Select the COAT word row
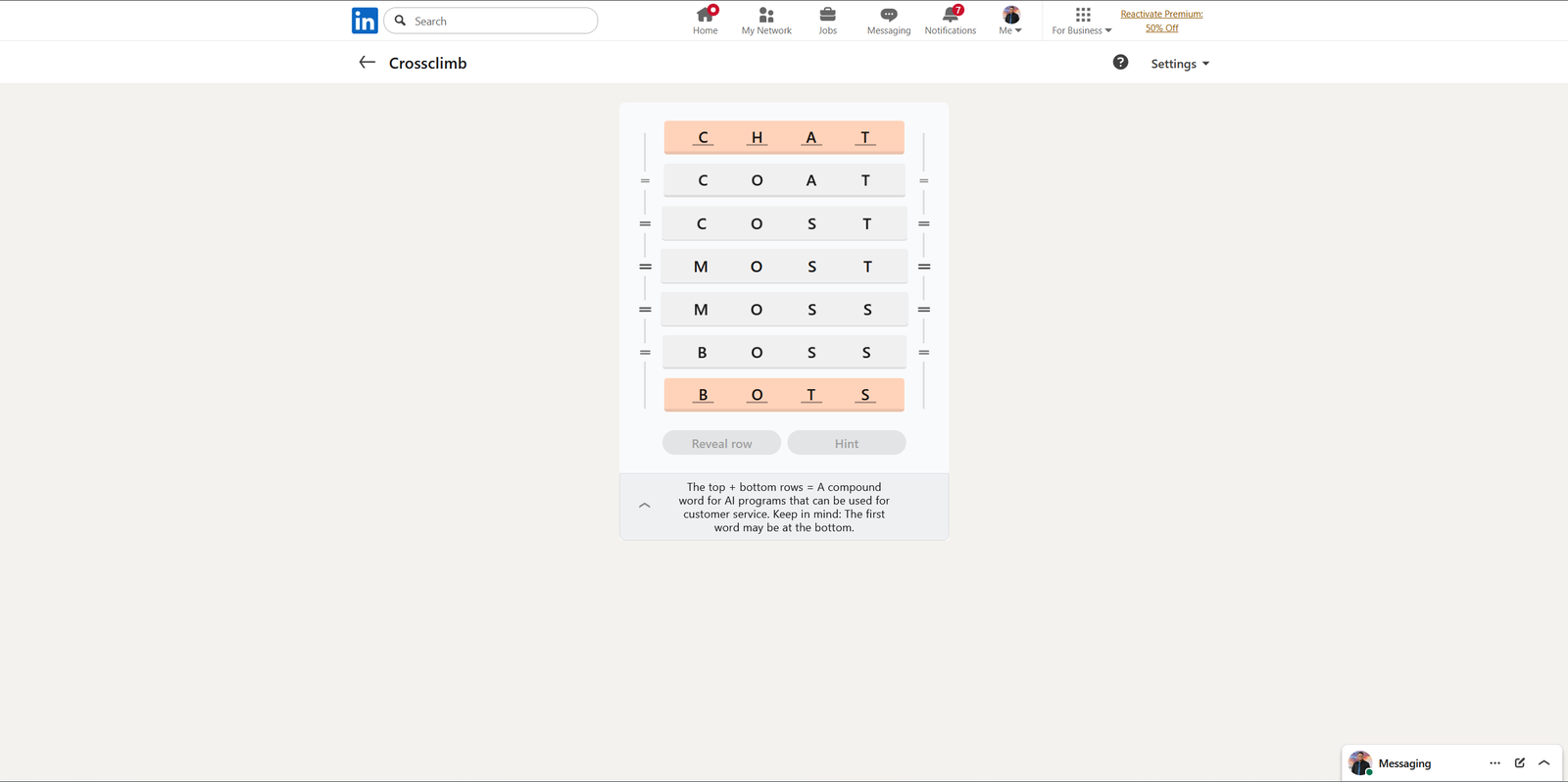 [784, 180]
